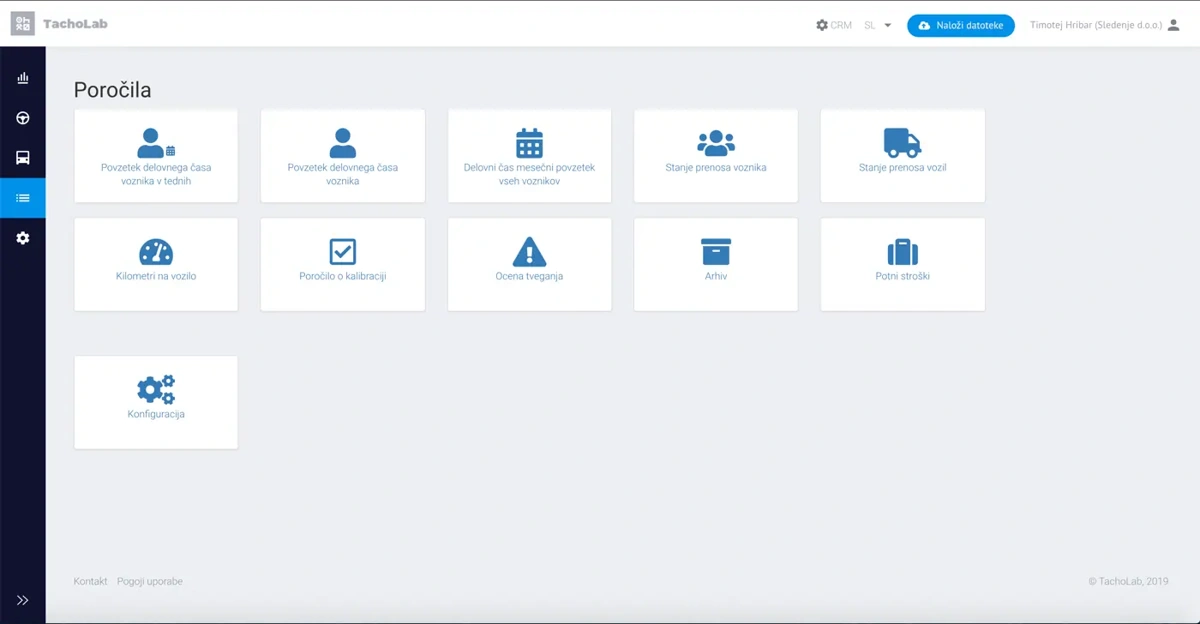Open Stanje prenosa voznika report
The image size is (1200, 624).
(x=716, y=168)
